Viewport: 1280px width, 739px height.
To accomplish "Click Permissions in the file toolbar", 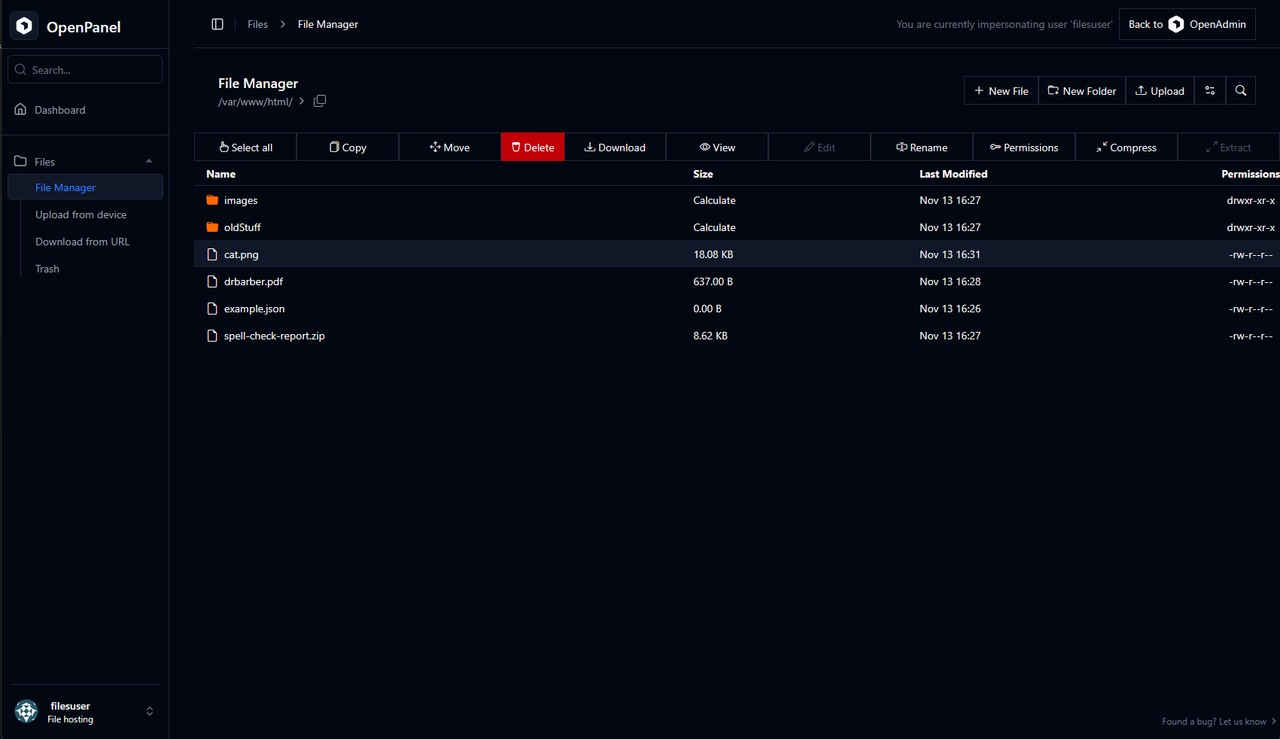I will 1024,147.
